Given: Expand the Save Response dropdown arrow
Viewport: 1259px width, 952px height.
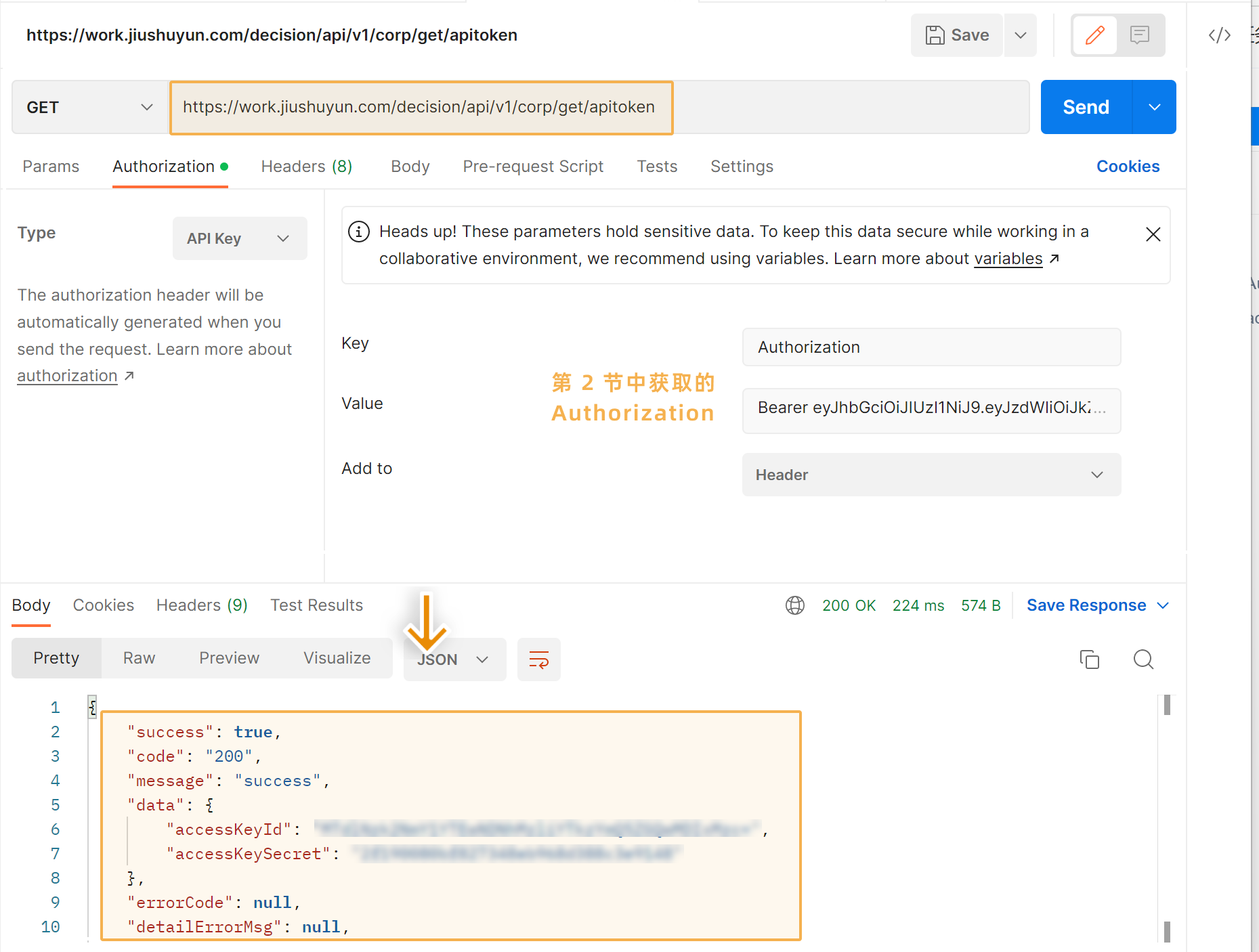Looking at the screenshot, I should pos(1163,605).
